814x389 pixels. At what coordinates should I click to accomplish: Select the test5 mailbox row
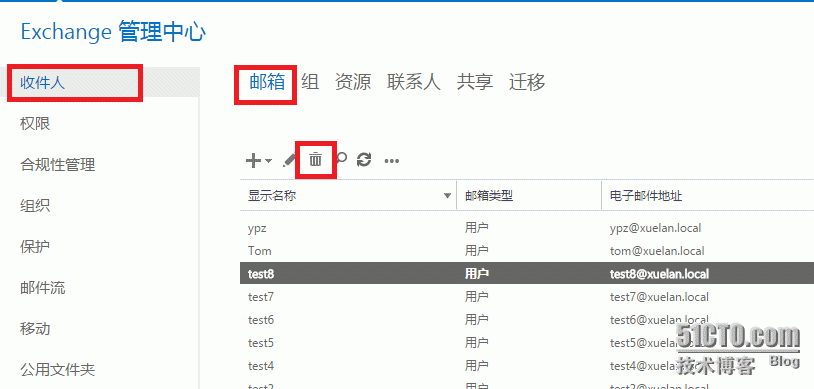(x=527, y=343)
